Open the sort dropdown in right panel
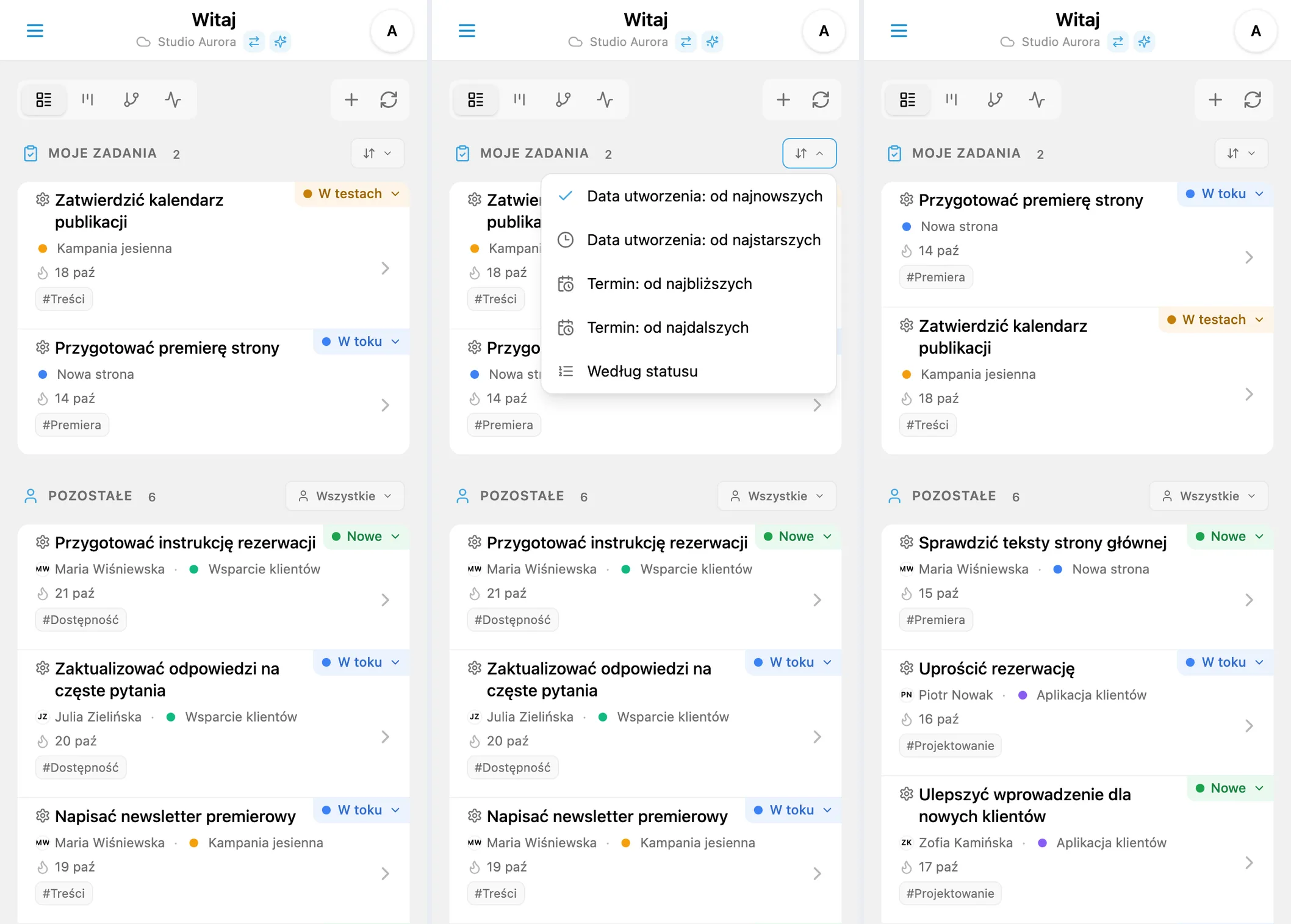 click(1242, 154)
